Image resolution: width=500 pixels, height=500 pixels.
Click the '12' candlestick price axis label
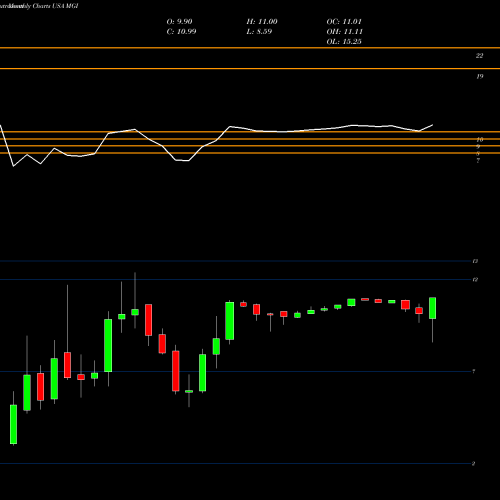[475, 279]
